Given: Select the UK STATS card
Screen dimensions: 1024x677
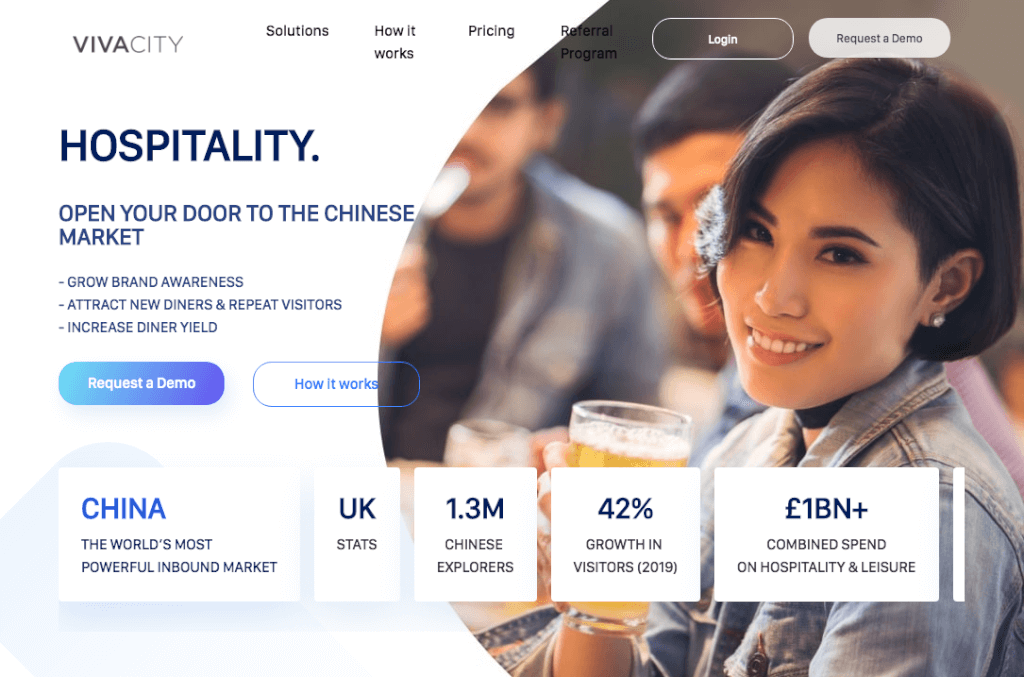Looking at the screenshot, I should tap(357, 534).
